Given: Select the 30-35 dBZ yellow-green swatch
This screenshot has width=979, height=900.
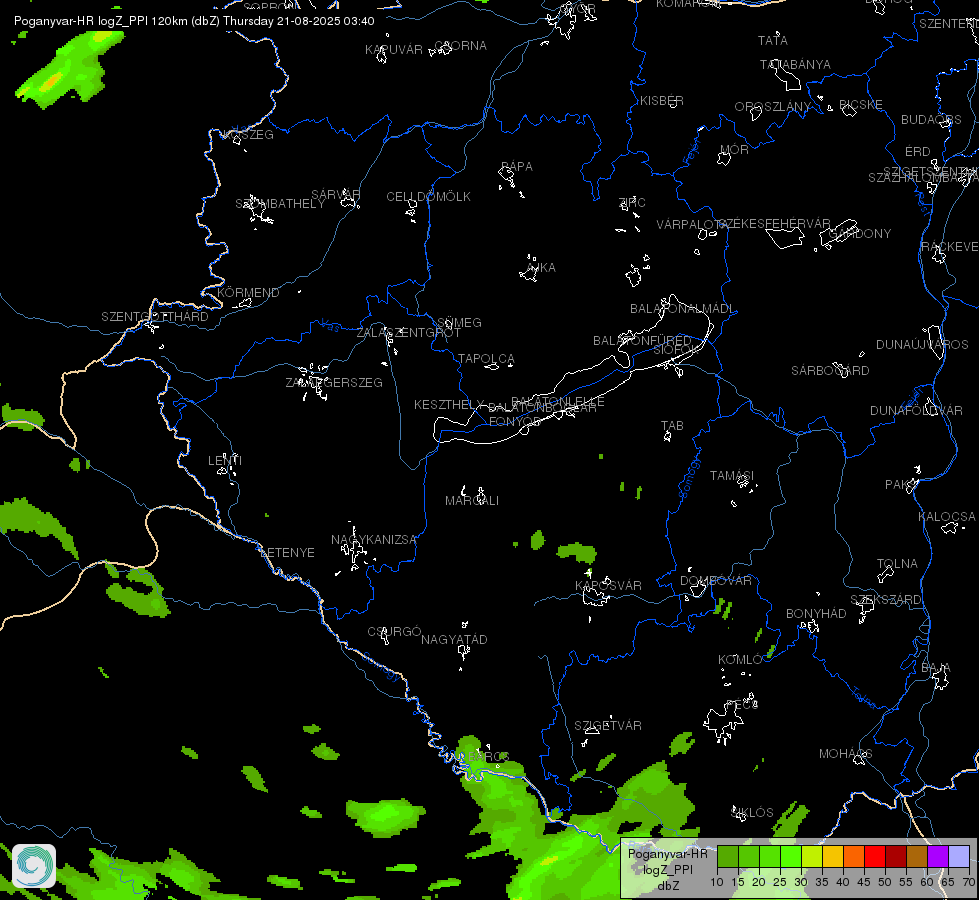Looking at the screenshot, I should (x=812, y=856).
